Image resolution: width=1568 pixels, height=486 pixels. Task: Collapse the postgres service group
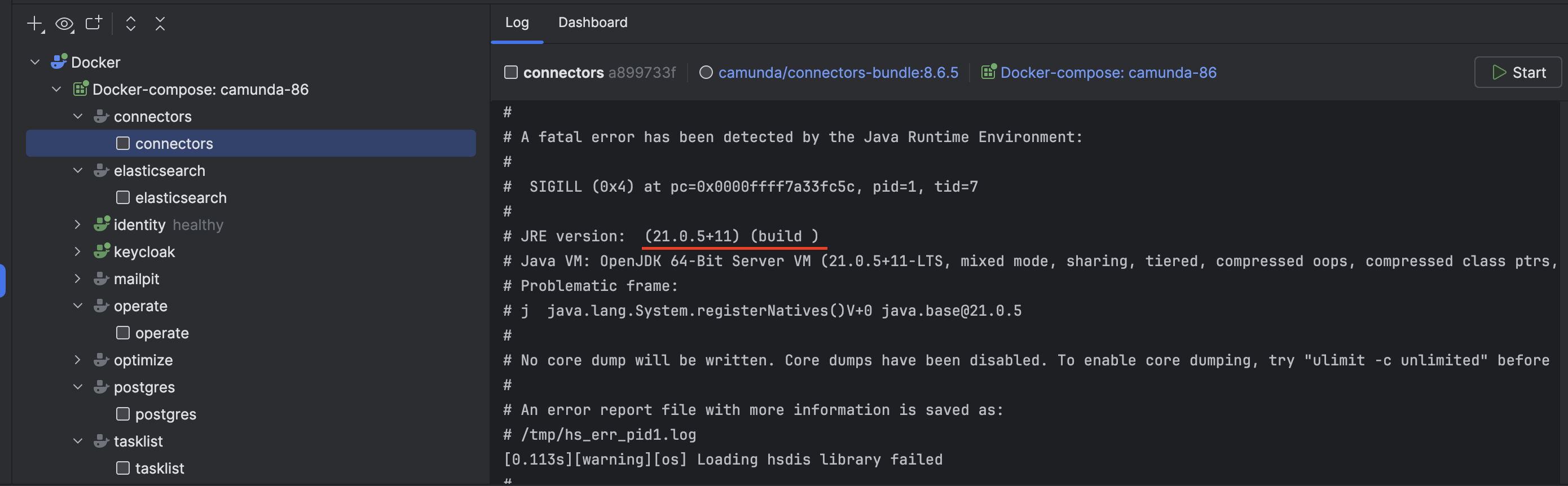tap(78, 387)
